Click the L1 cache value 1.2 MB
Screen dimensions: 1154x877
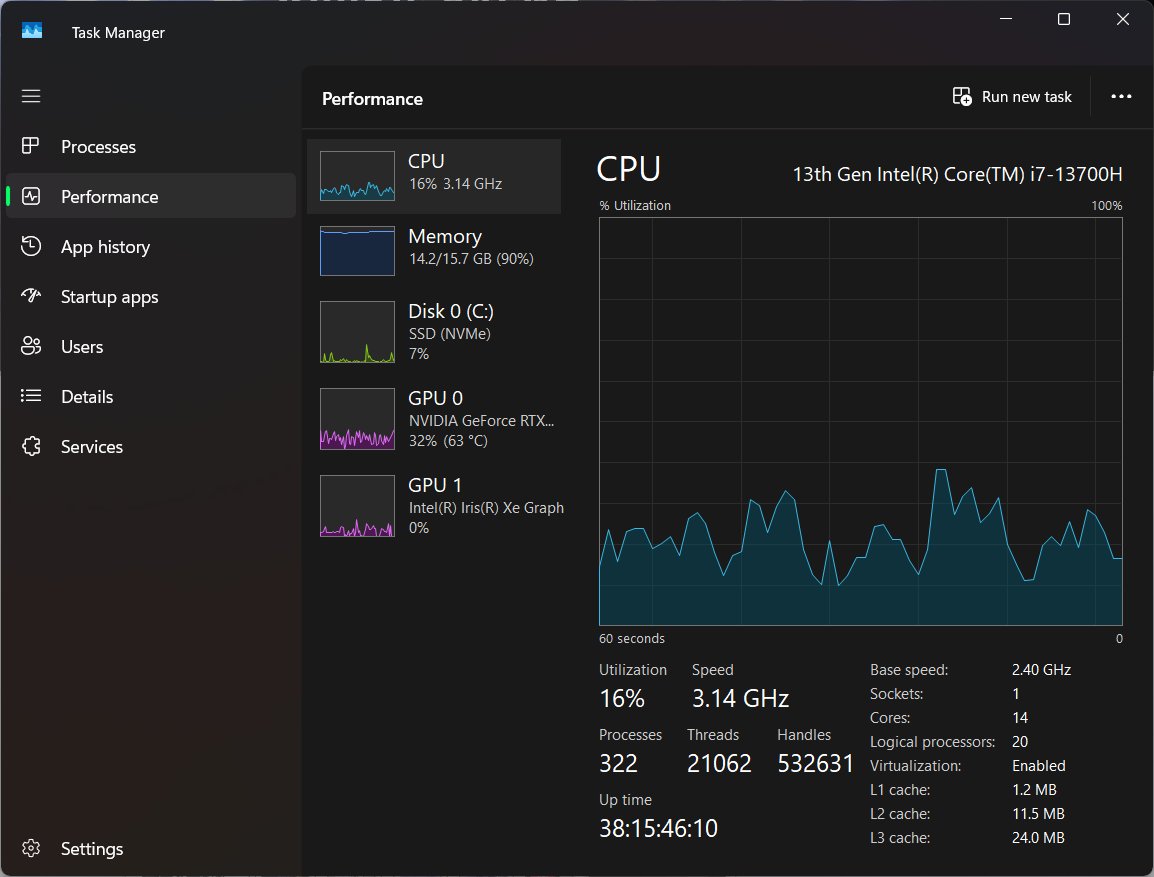pyautogui.click(x=1034, y=789)
